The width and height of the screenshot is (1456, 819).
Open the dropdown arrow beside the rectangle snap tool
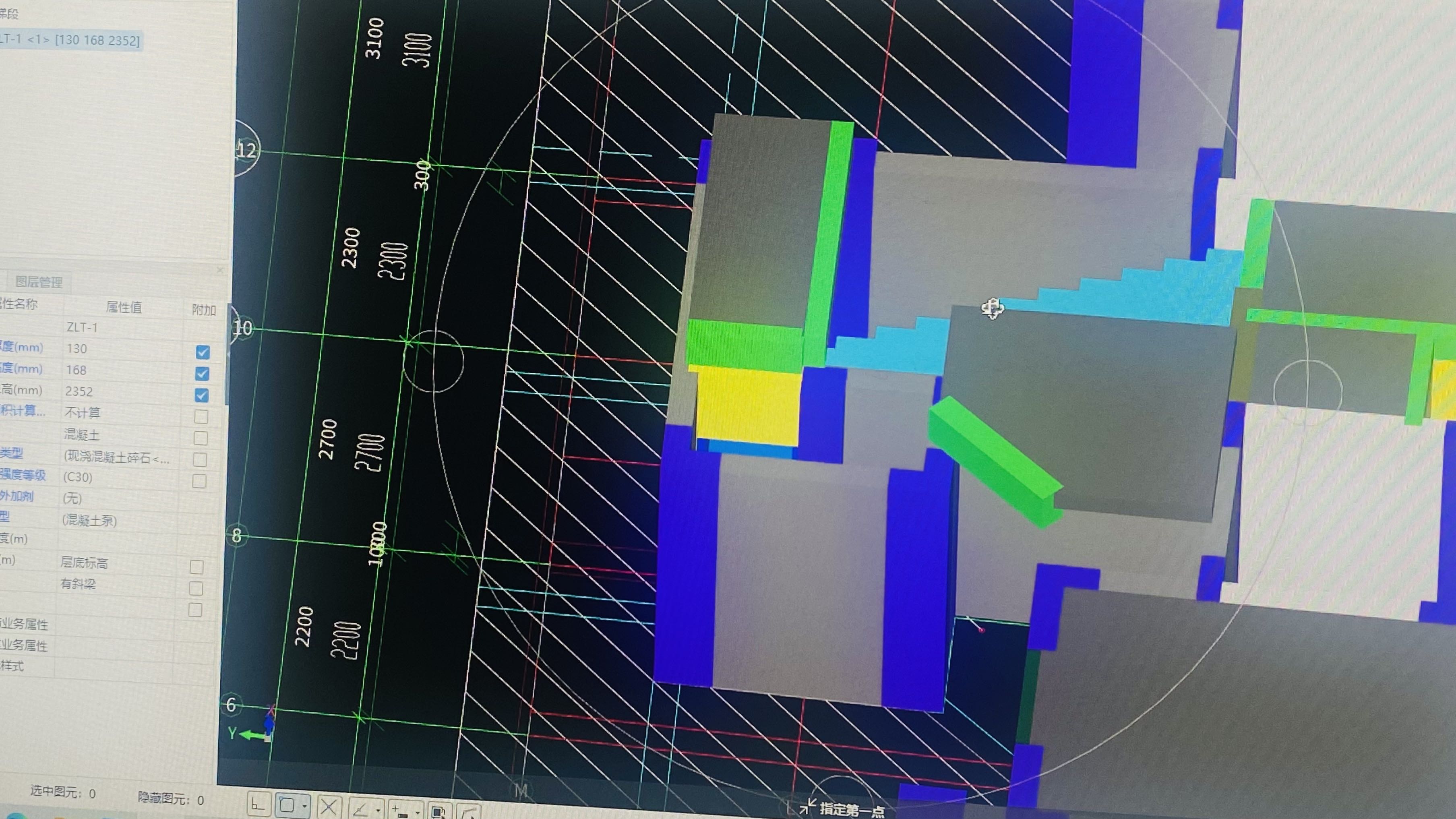[305, 806]
